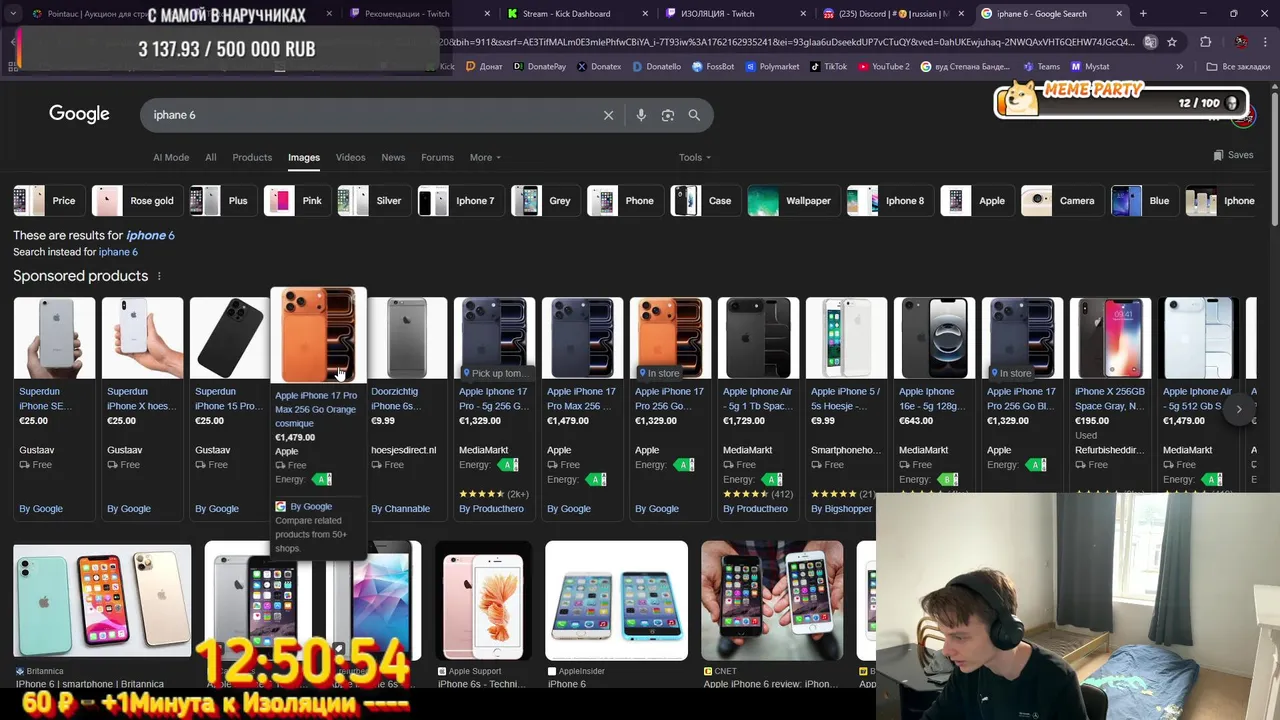Switch to the News tab
The width and height of the screenshot is (1280, 720).
pyautogui.click(x=393, y=157)
